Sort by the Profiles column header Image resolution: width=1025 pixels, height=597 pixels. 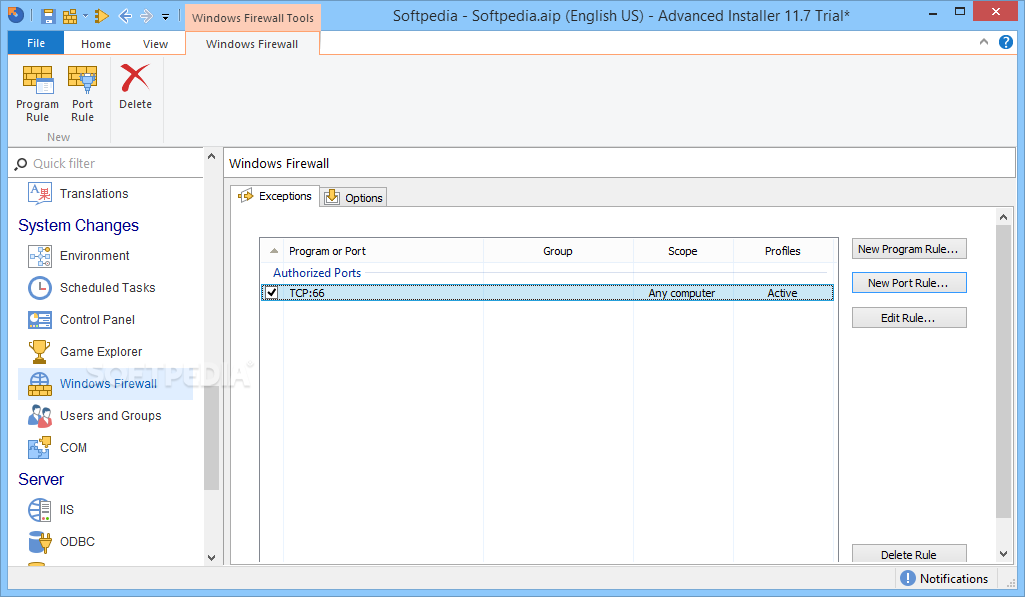[x=782, y=251]
